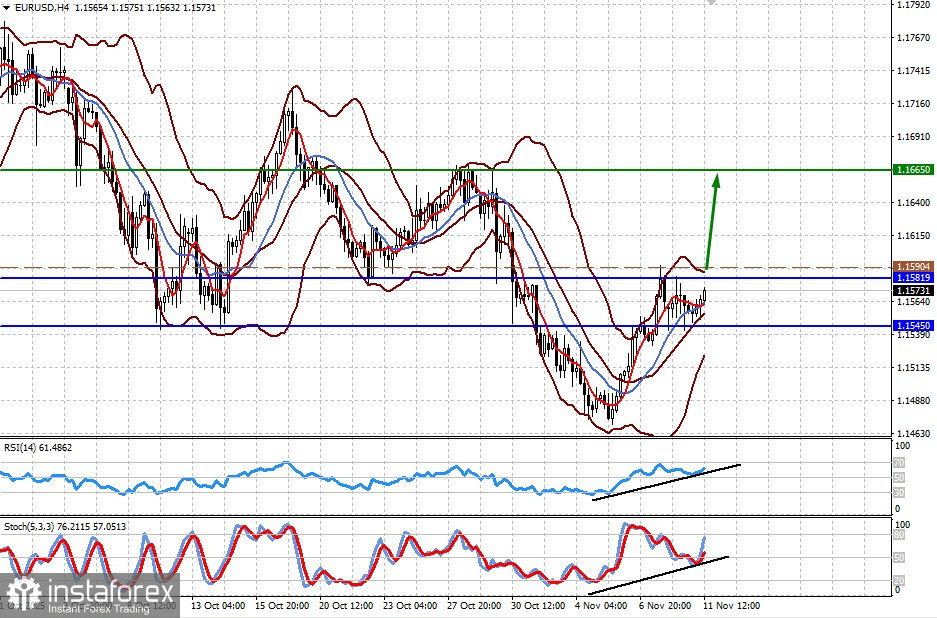
Task: Select the Stoch(5,3,3) indicator label
Action: [x=65, y=527]
